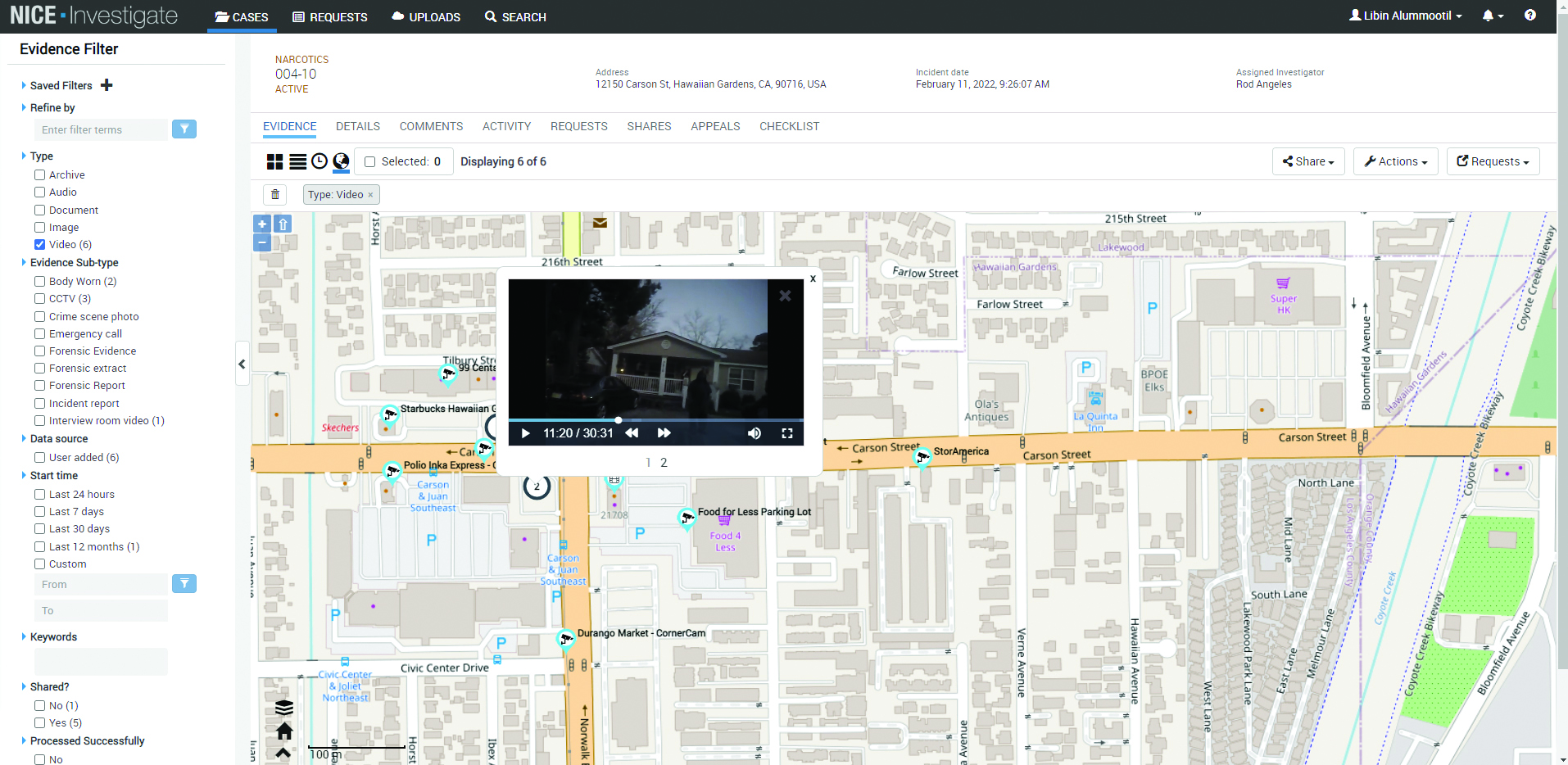Enable the Video type filter checkbox

(x=39, y=244)
